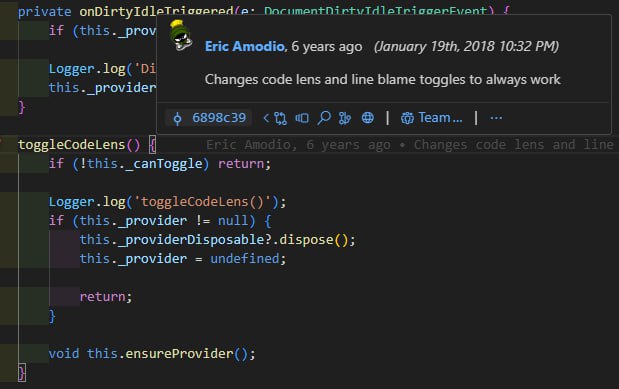The image size is (619, 389).
Task: Click the undefined keyword
Action: coord(244,259)
